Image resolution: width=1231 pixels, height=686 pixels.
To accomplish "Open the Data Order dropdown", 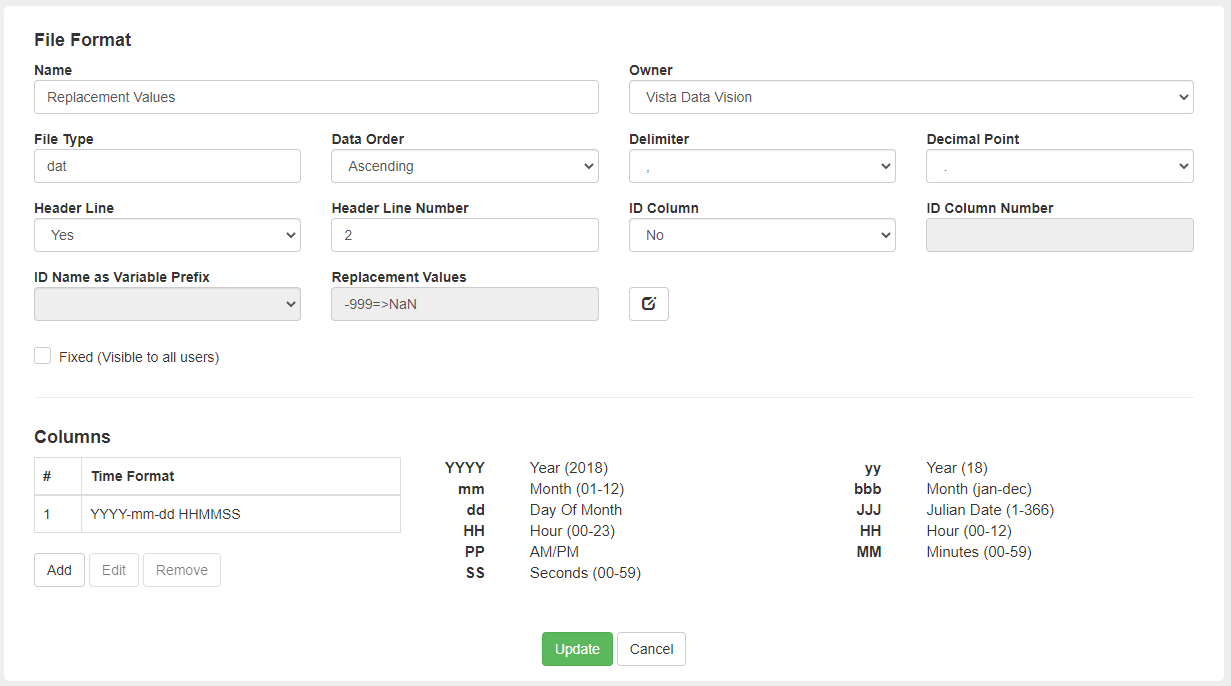I will point(465,166).
